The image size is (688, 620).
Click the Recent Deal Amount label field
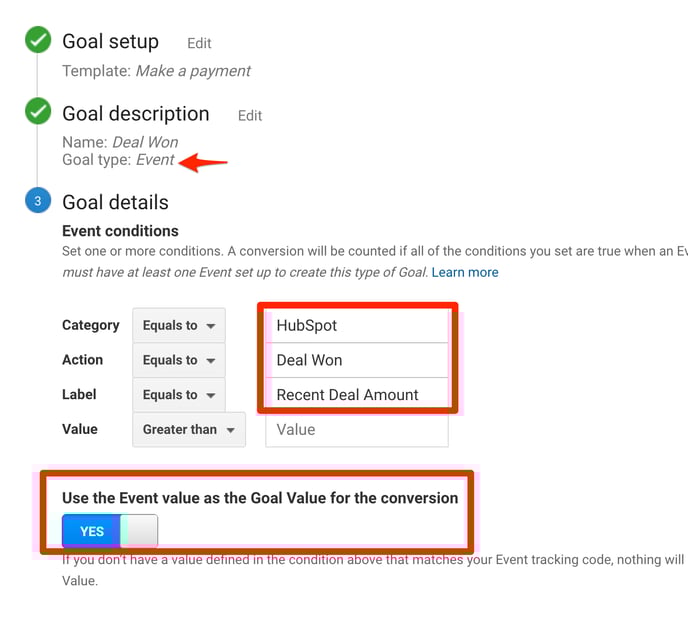pyautogui.click(x=357, y=394)
